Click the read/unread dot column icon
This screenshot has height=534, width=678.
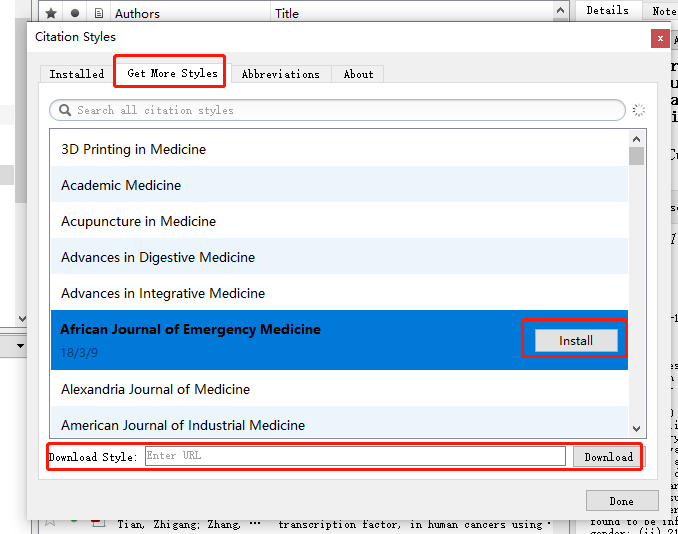pos(75,13)
